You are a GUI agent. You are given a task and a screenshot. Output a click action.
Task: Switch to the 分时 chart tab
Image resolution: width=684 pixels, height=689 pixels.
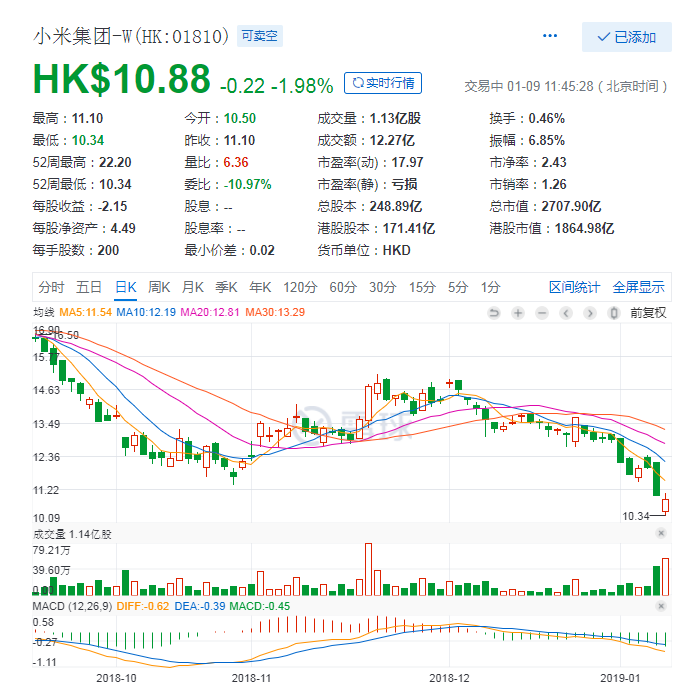click(x=51, y=287)
